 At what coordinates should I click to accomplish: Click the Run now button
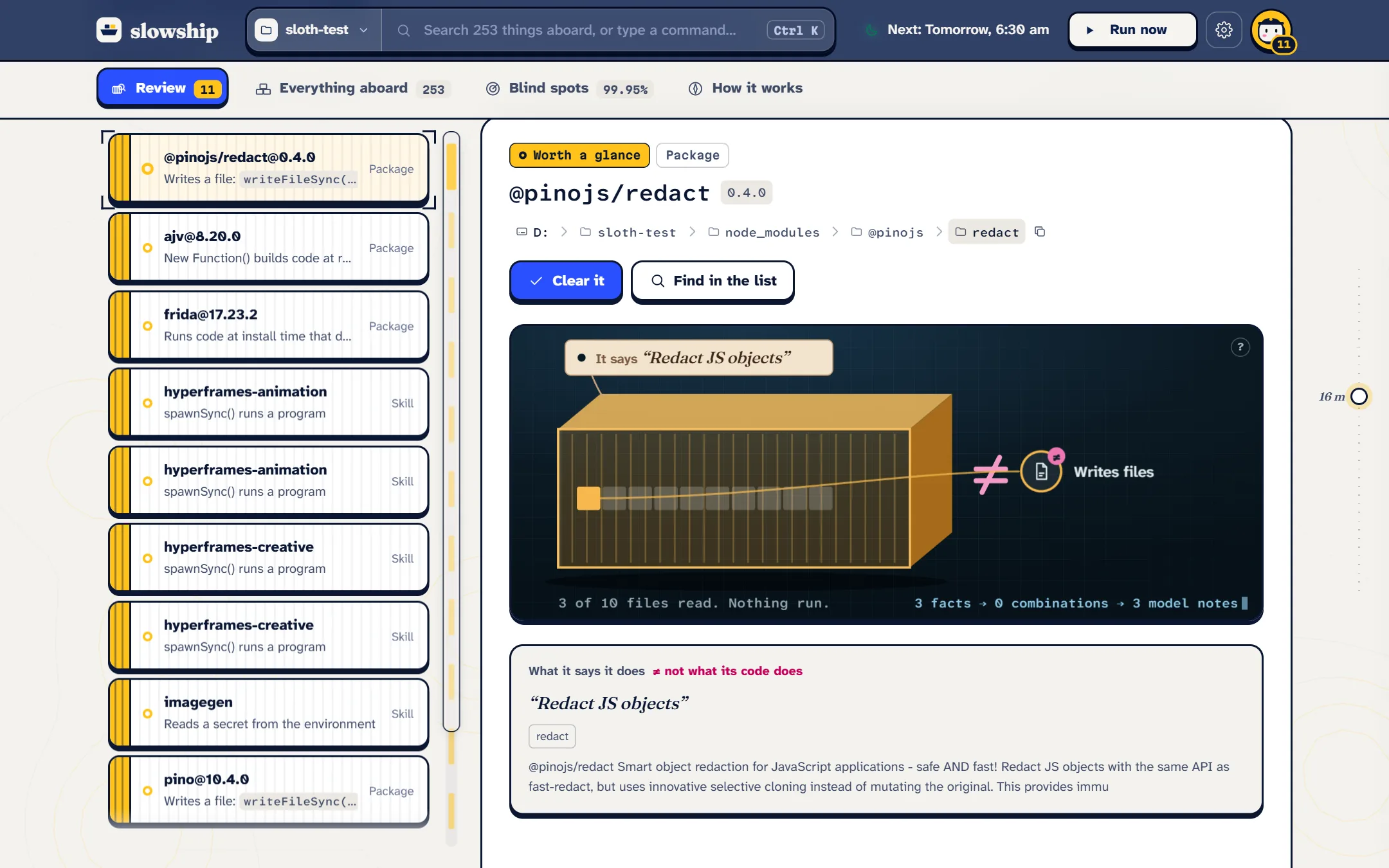pyautogui.click(x=1132, y=30)
